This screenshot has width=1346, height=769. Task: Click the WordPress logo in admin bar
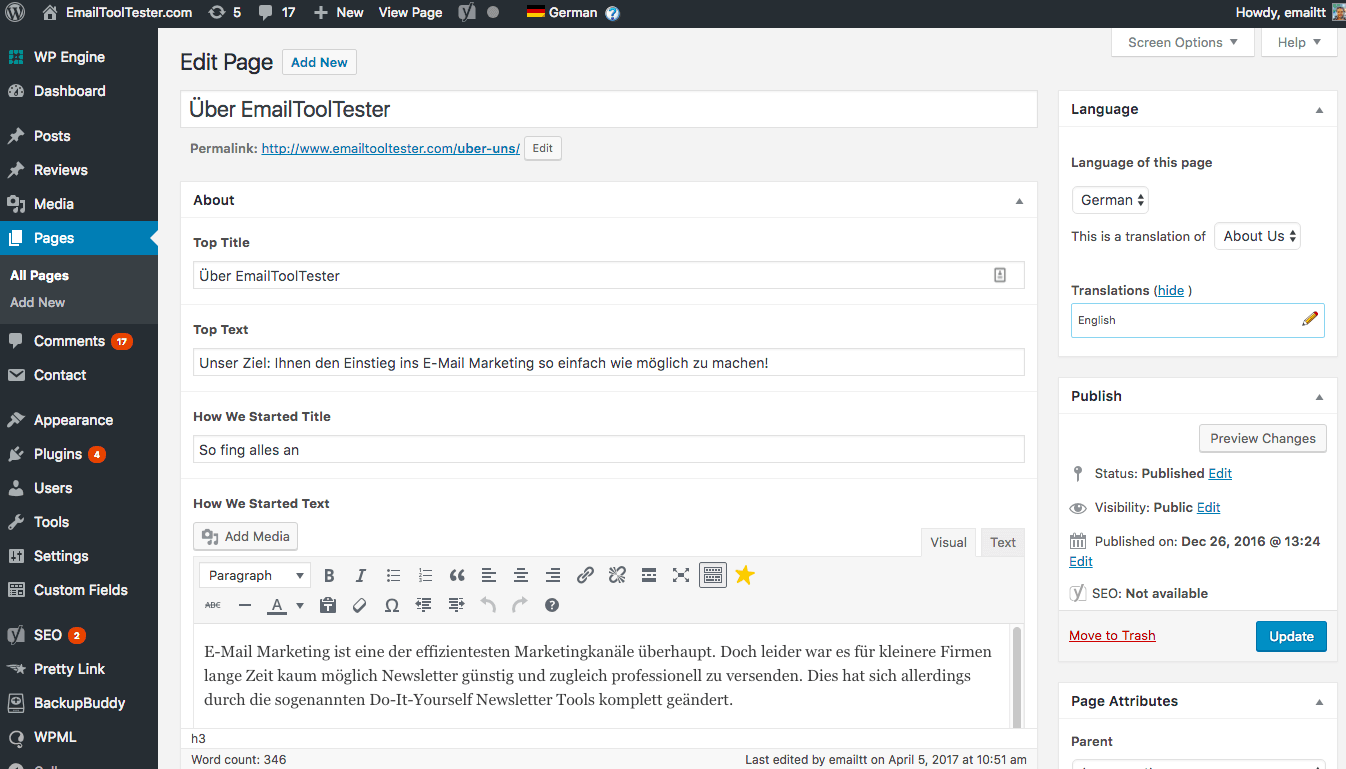16,13
